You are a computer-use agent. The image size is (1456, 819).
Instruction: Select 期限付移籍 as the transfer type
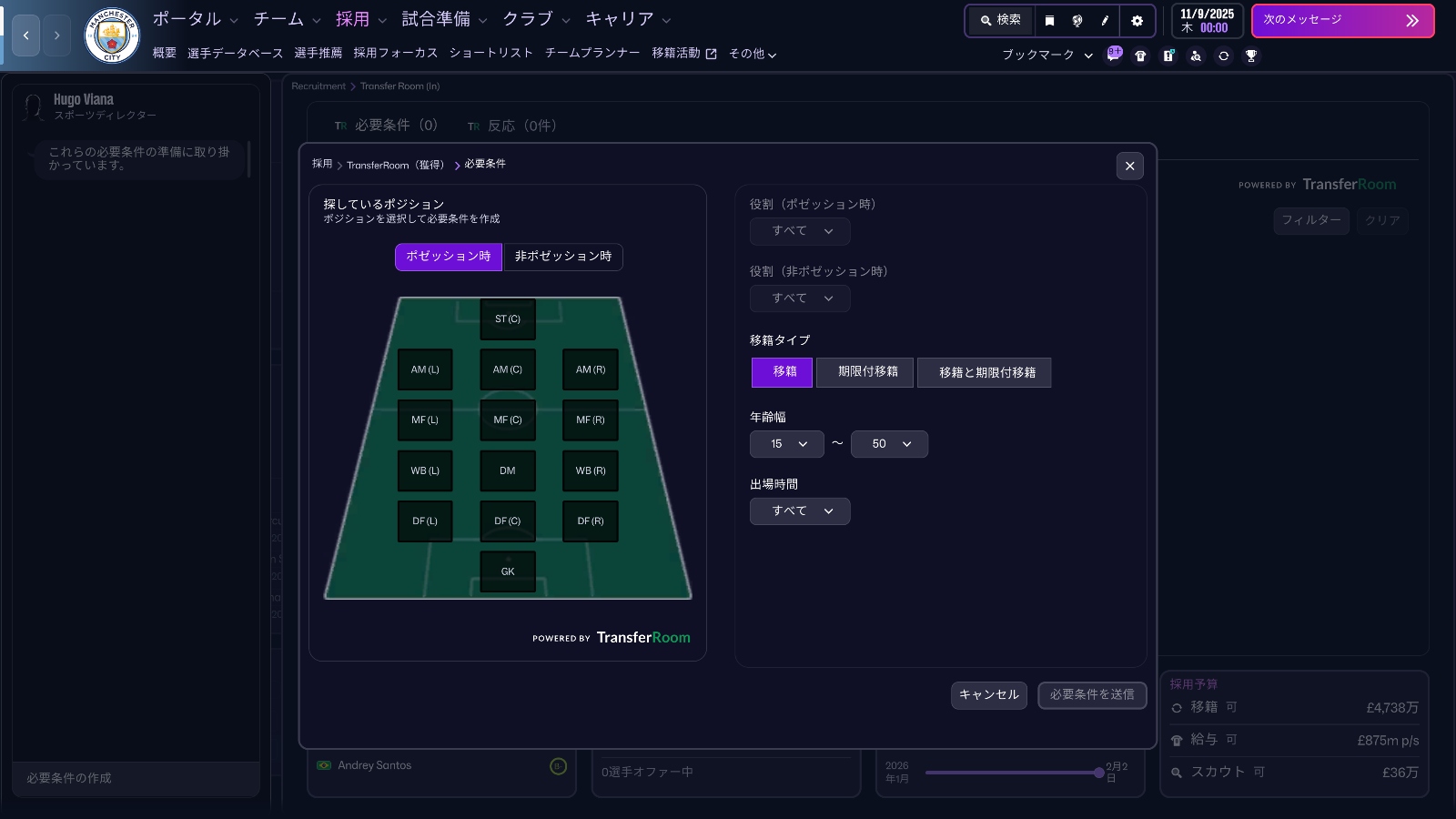864,372
